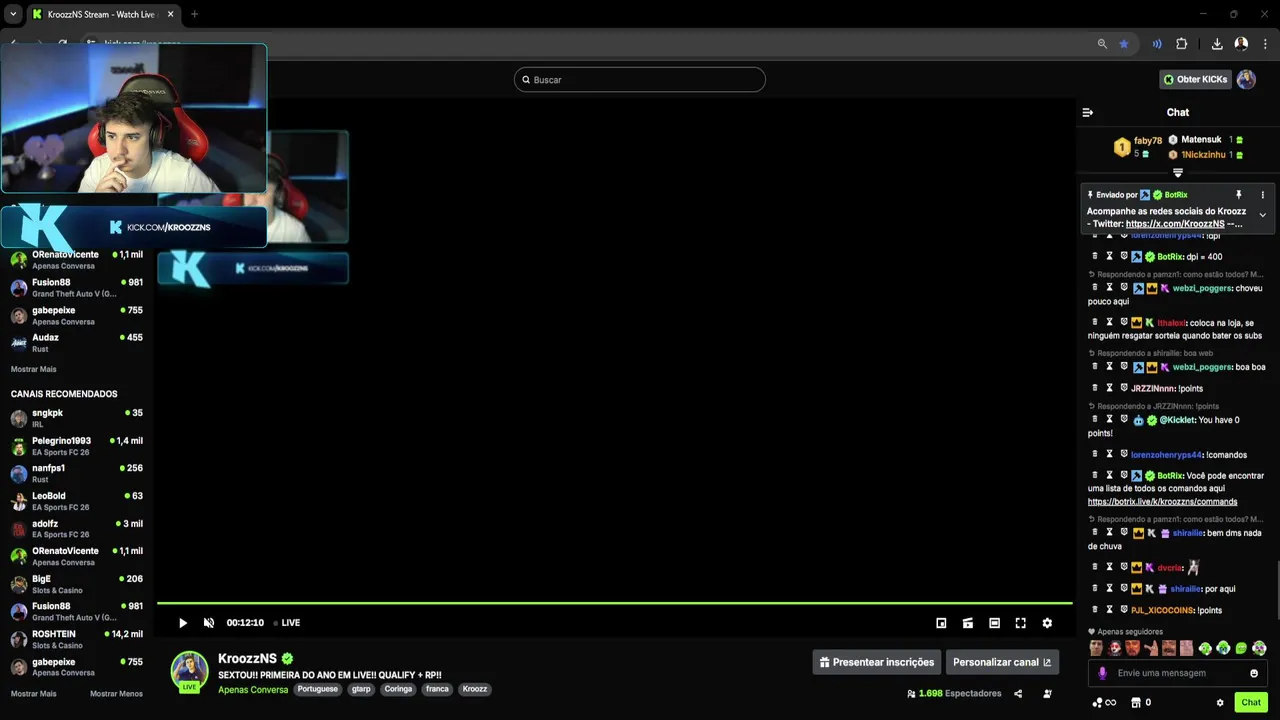Open the ROSHTEIN Slots & Casino channel
The width and height of the screenshot is (1280, 720).
pos(77,639)
